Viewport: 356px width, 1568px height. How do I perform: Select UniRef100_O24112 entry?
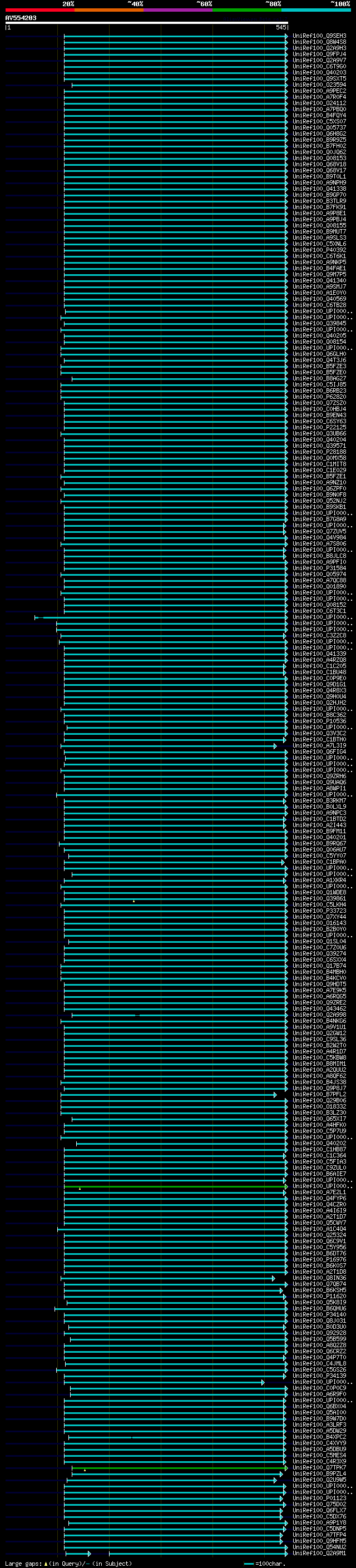(319, 103)
